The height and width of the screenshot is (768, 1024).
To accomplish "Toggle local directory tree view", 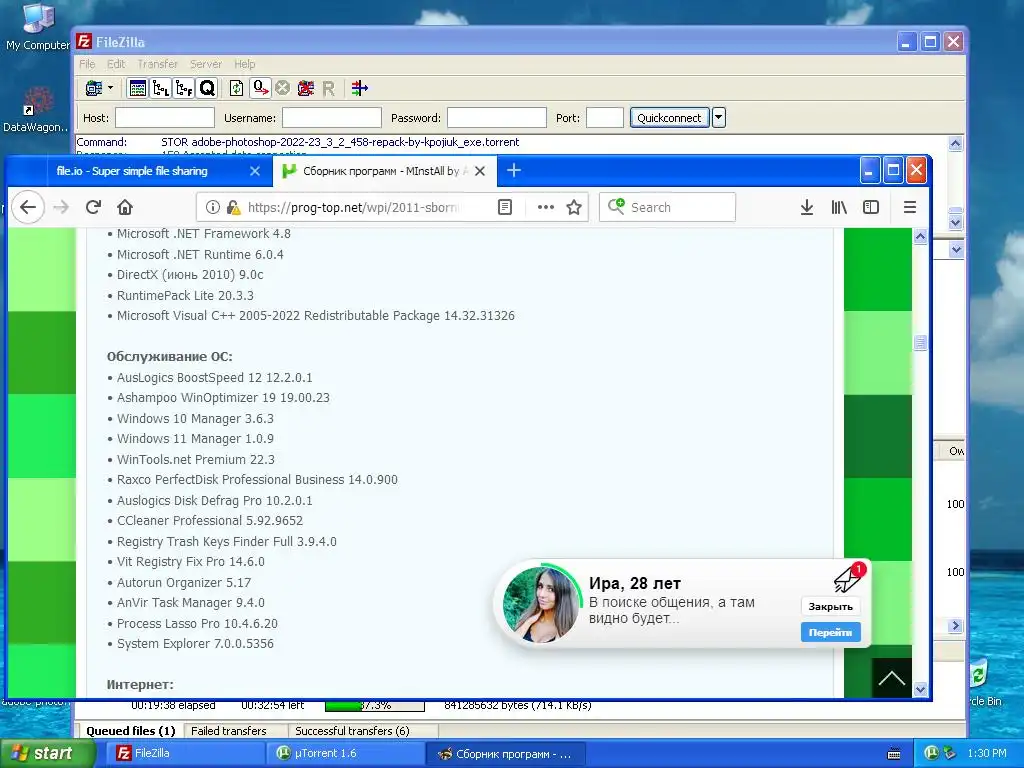I will [x=161, y=88].
